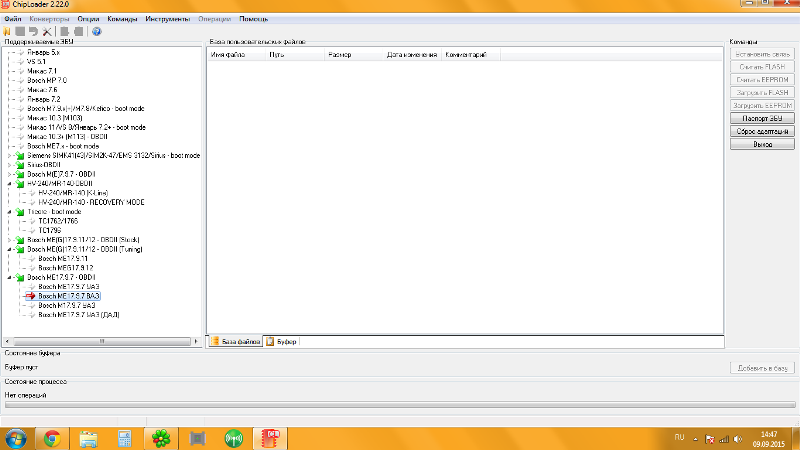Open Google Chrome from the taskbar
Image resolution: width=800 pixels, height=450 pixels.
coord(51,437)
